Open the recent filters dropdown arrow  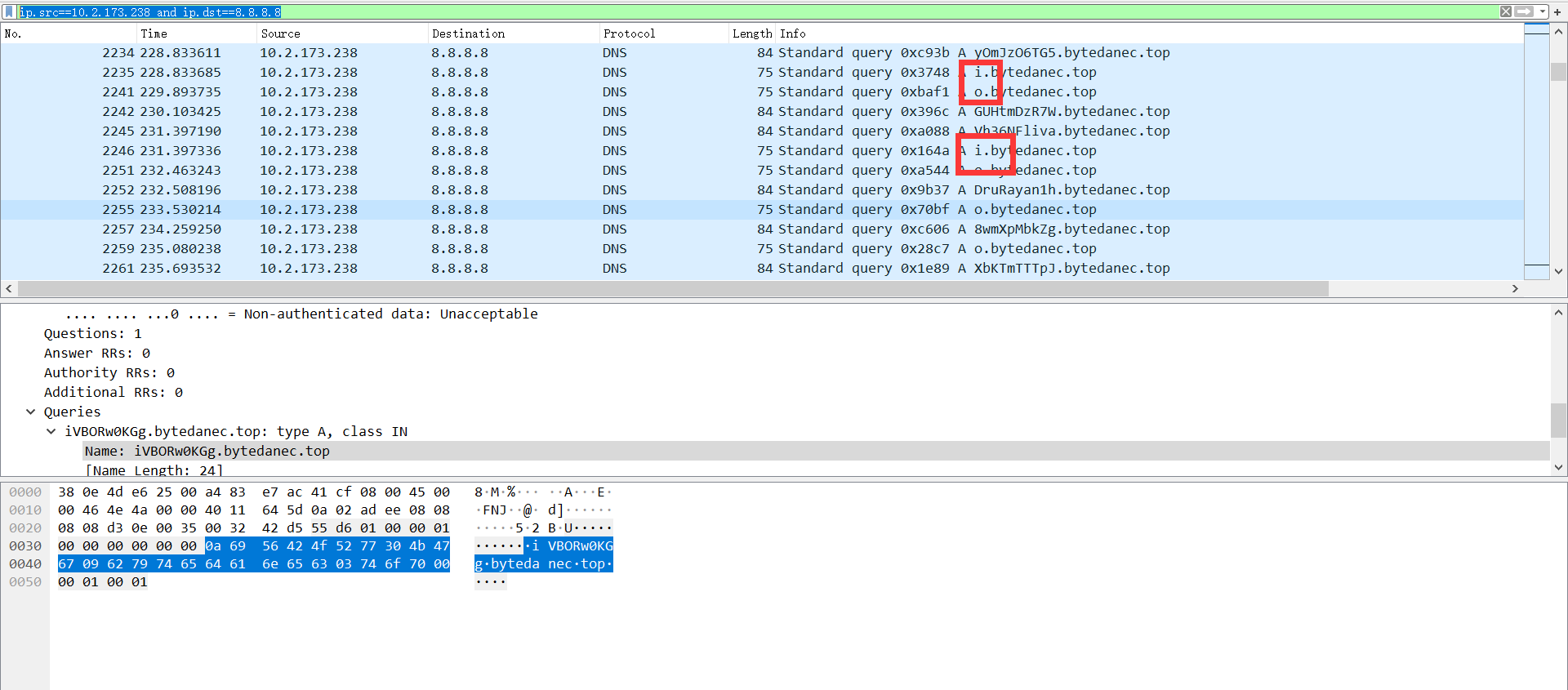1542,11
